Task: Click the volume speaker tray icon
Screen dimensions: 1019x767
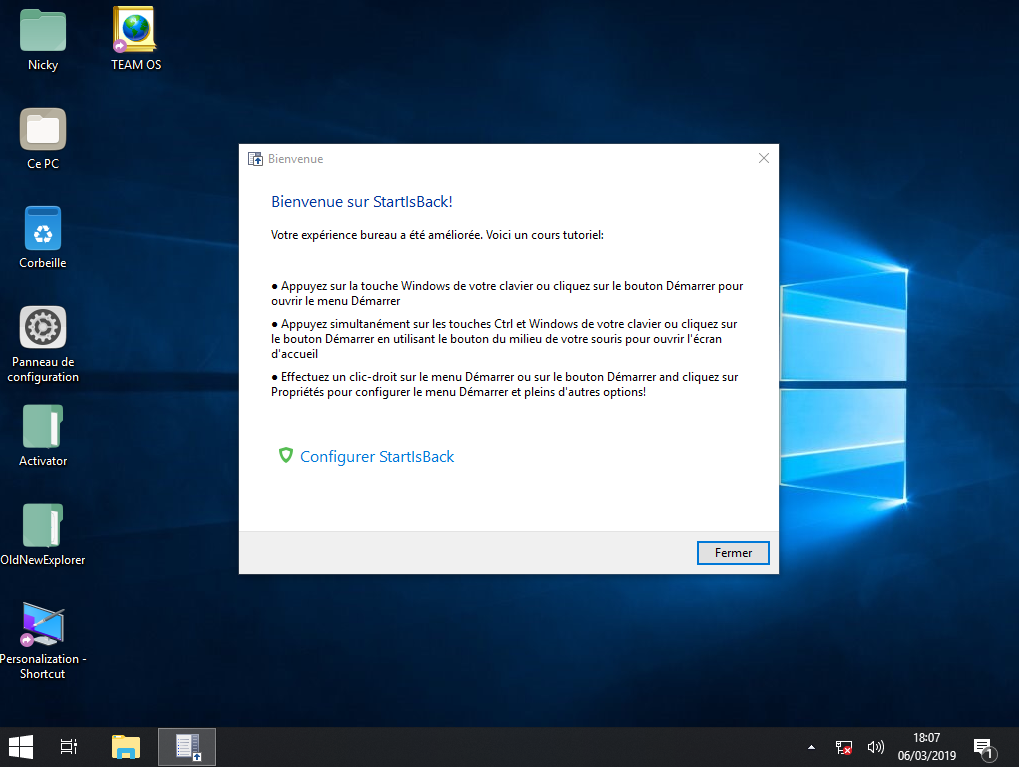Action: [x=875, y=748]
